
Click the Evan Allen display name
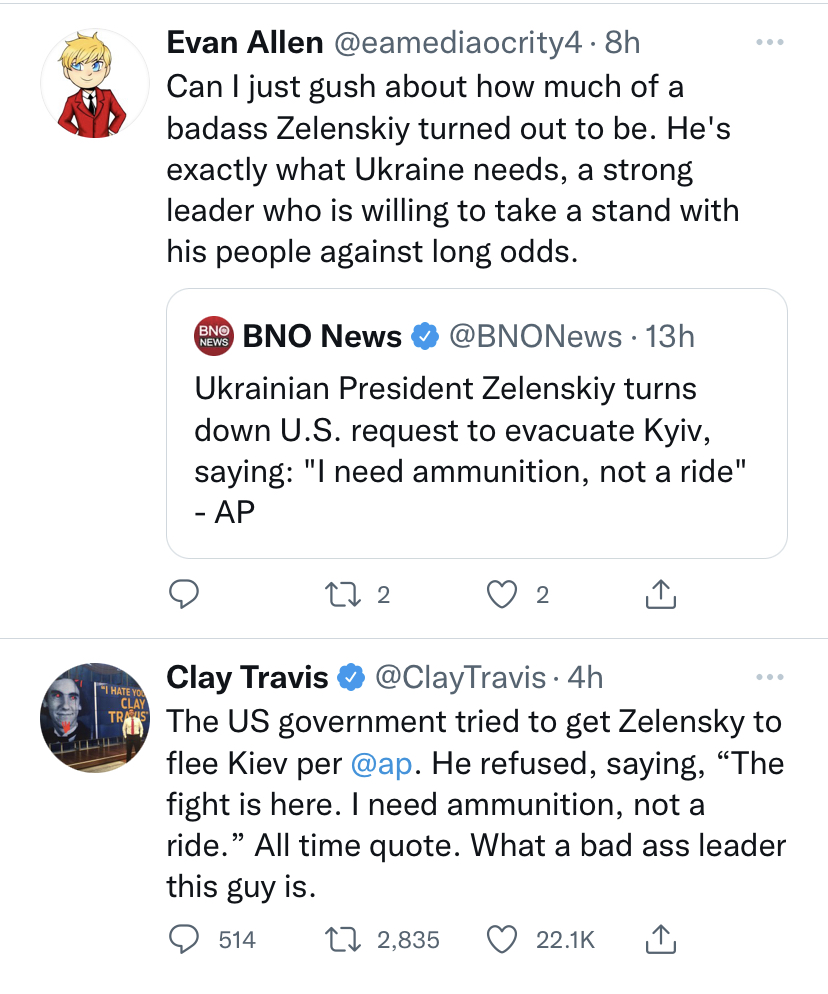pyautogui.click(x=244, y=42)
